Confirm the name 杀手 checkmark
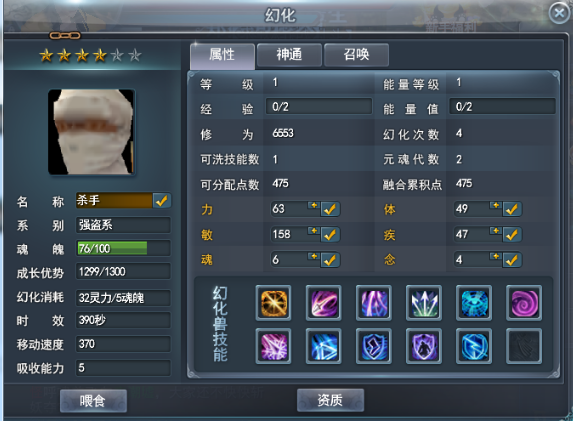 [x=162, y=201]
